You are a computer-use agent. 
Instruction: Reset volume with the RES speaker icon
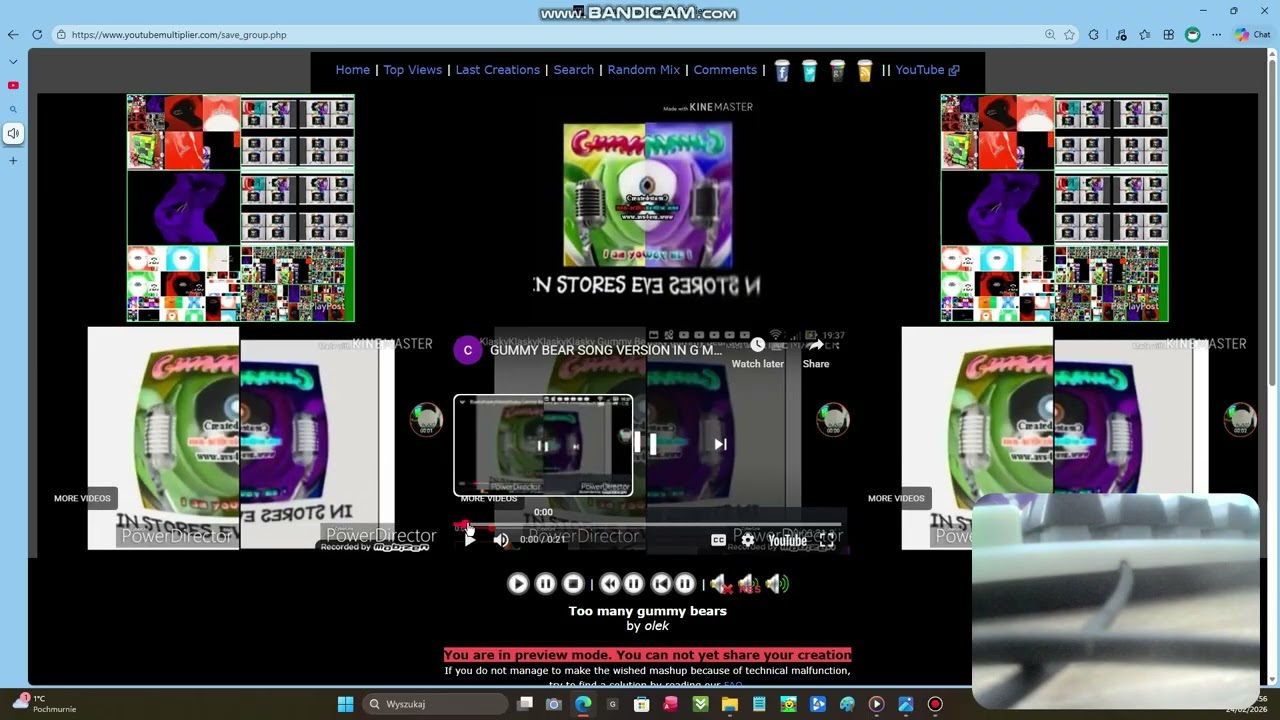[x=749, y=584]
